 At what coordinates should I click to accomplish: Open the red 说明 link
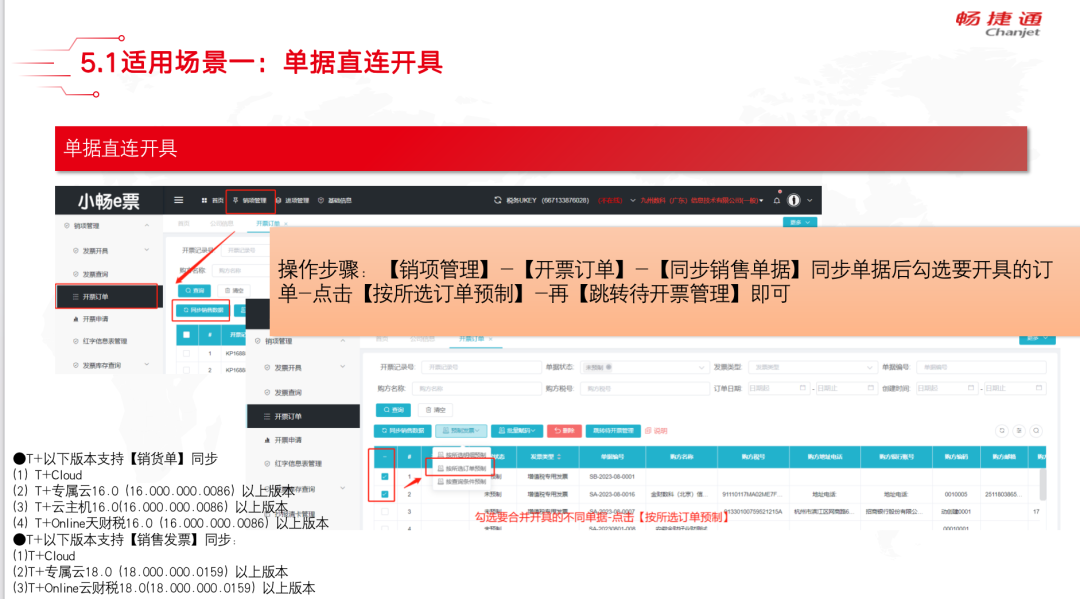(x=656, y=430)
